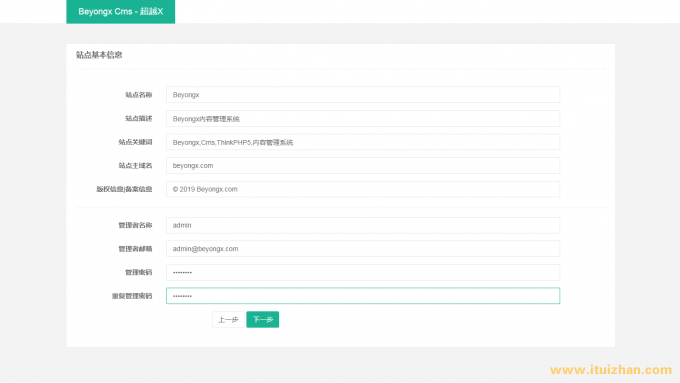Edit the copyright field © 2019 Beyongx.com
This screenshot has height=383, width=680.
click(x=363, y=189)
